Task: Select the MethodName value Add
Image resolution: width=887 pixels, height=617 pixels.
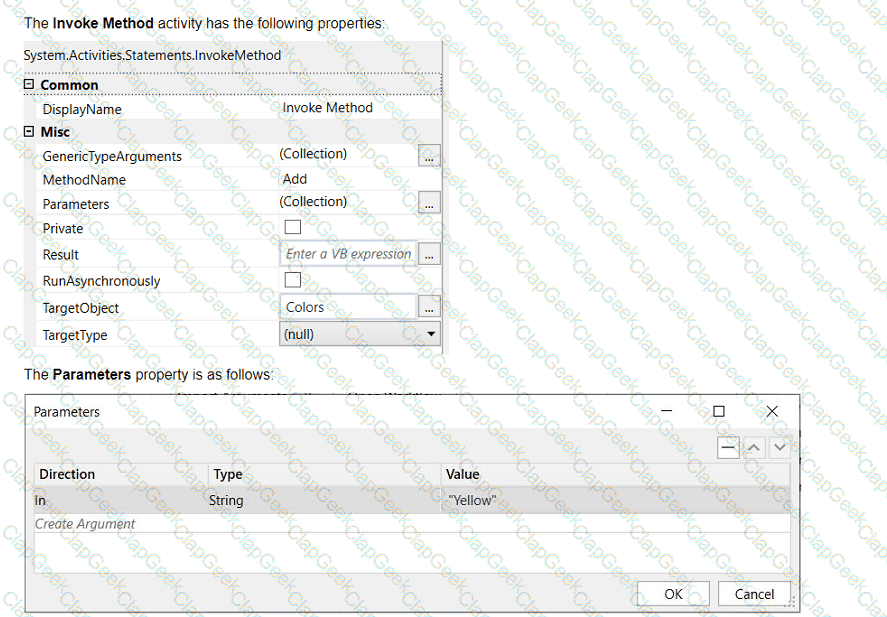Action: [295, 179]
